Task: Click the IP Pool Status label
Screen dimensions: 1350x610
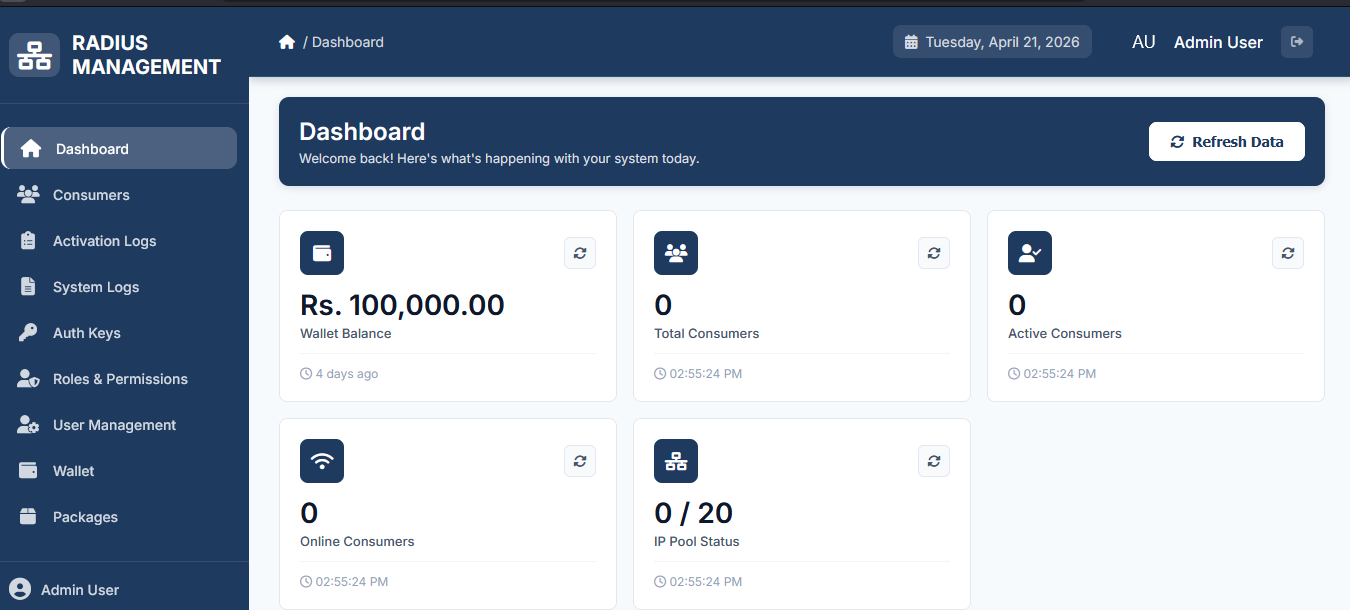Action: [697, 541]
